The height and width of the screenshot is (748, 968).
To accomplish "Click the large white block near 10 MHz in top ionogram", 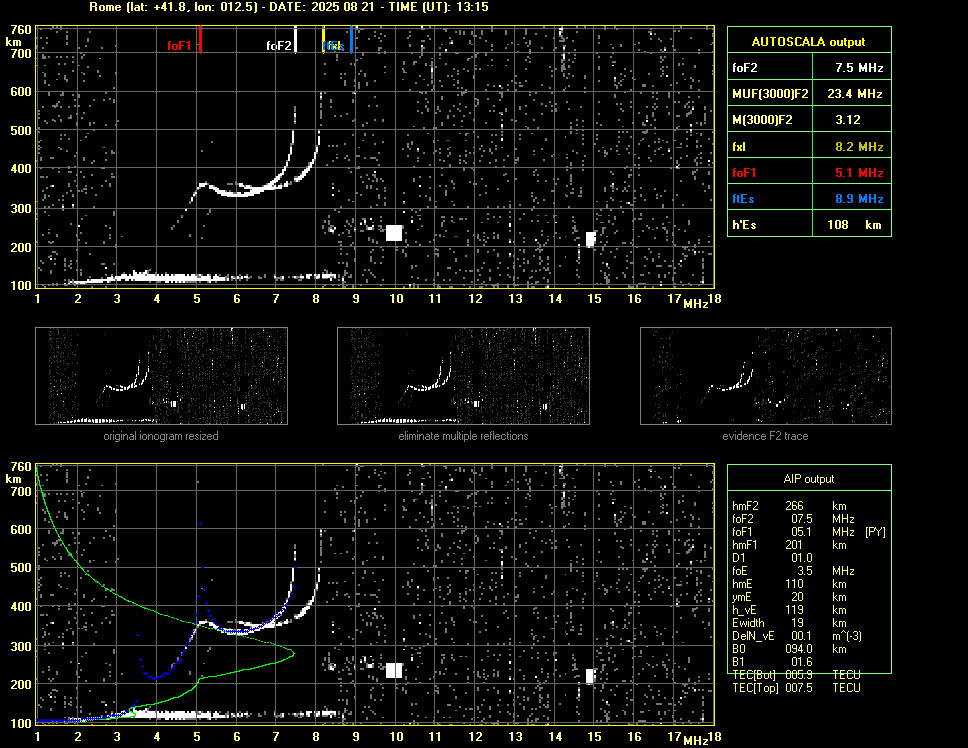I will point(394,233).
